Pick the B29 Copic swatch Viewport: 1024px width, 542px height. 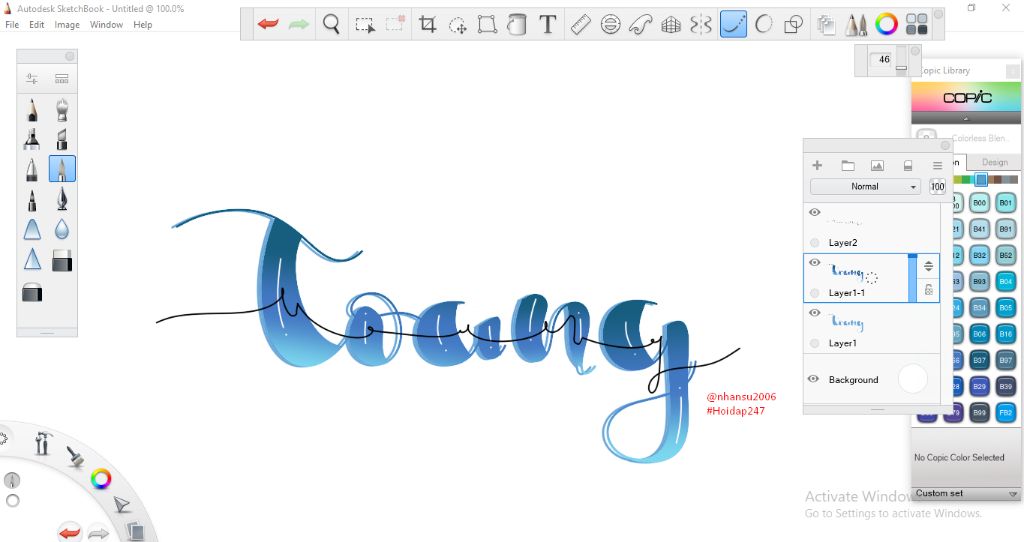click(979, 386)
